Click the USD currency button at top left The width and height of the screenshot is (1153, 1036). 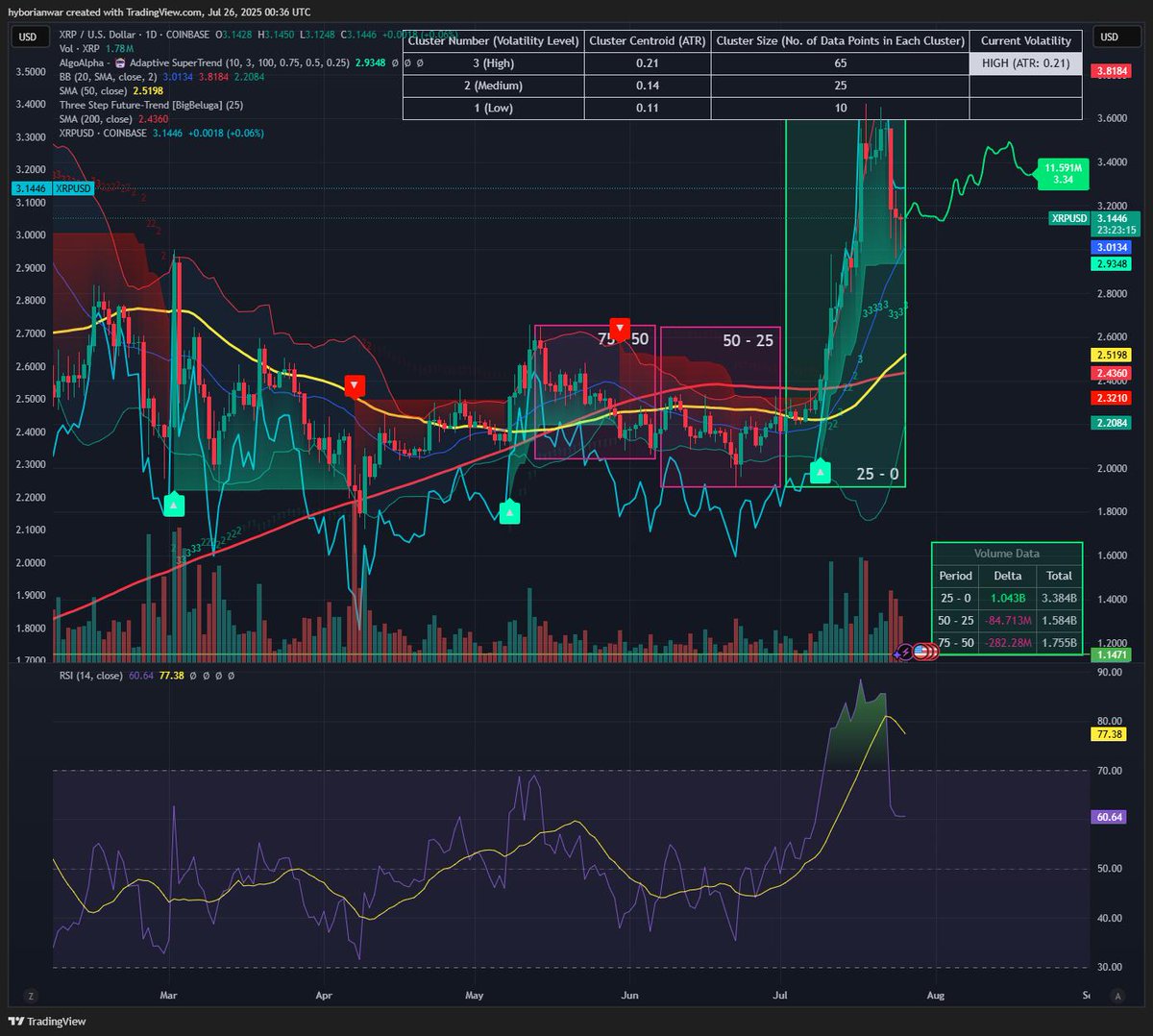[x=29, y=37]
